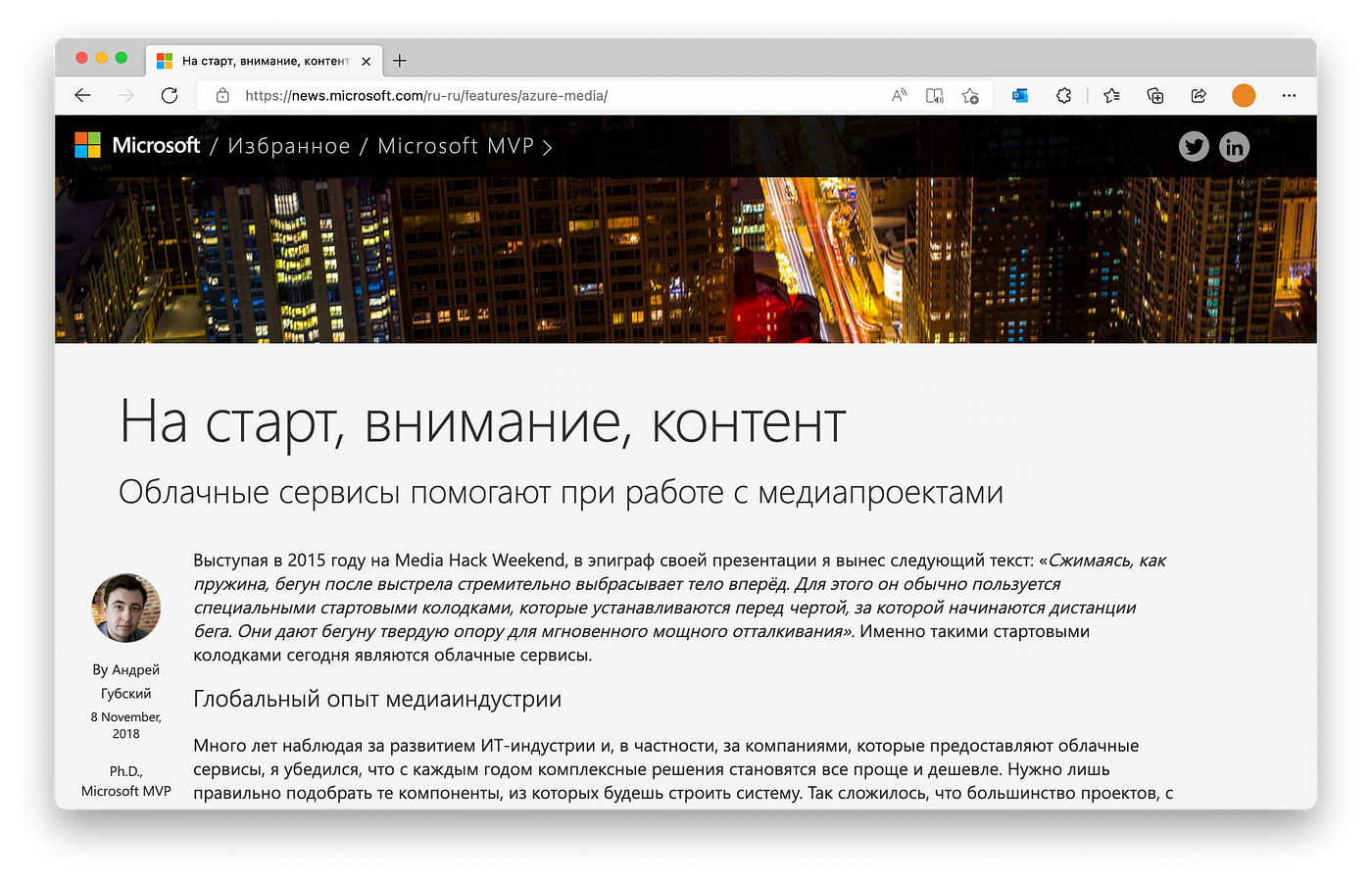This screenshot has width=1372, height=882.
Task: Click the city skyline hero image
Action: (686, 260)
